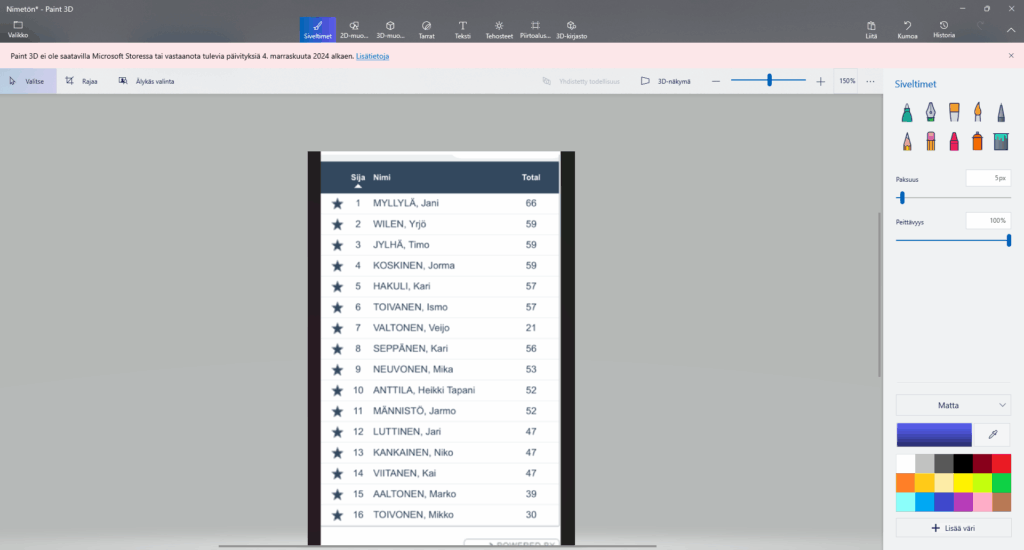Choose the Oil brush tool
Screen dimensions: 1024x550
(x=954, y=113)
